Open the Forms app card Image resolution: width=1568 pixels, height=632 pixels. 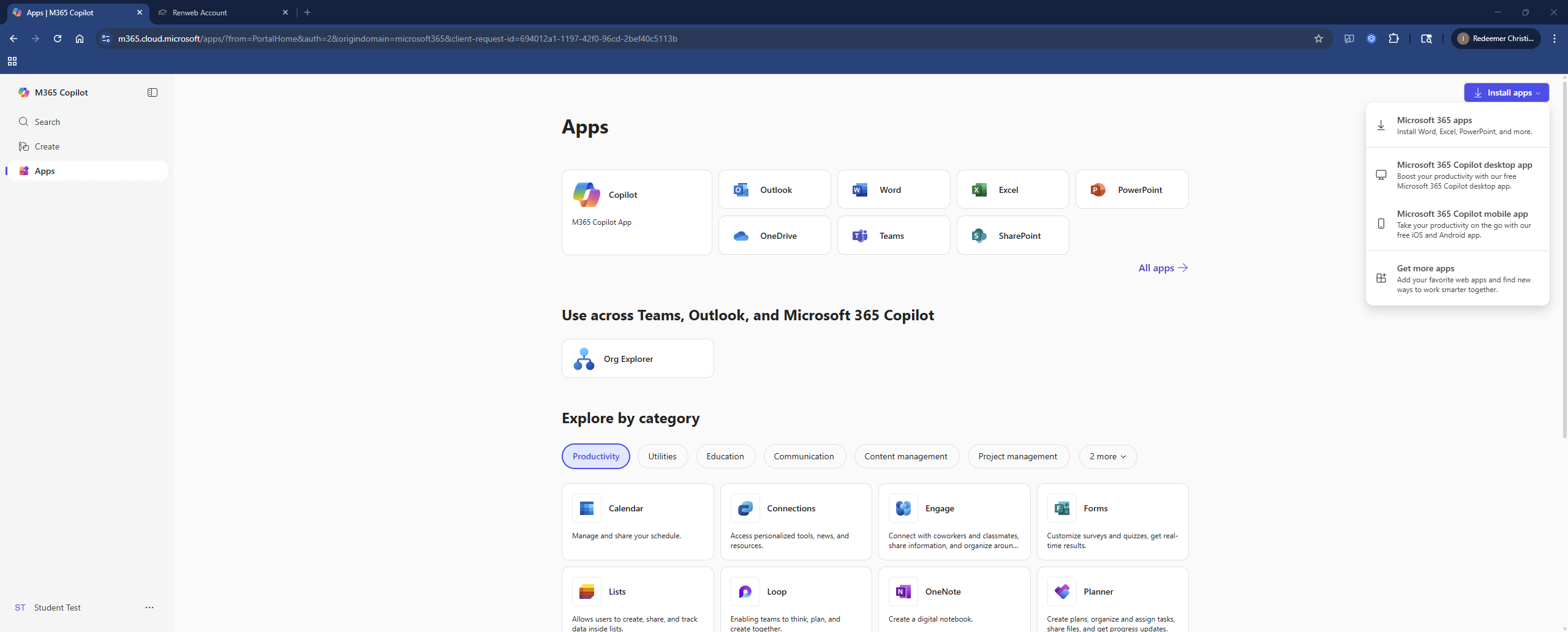1112,522
